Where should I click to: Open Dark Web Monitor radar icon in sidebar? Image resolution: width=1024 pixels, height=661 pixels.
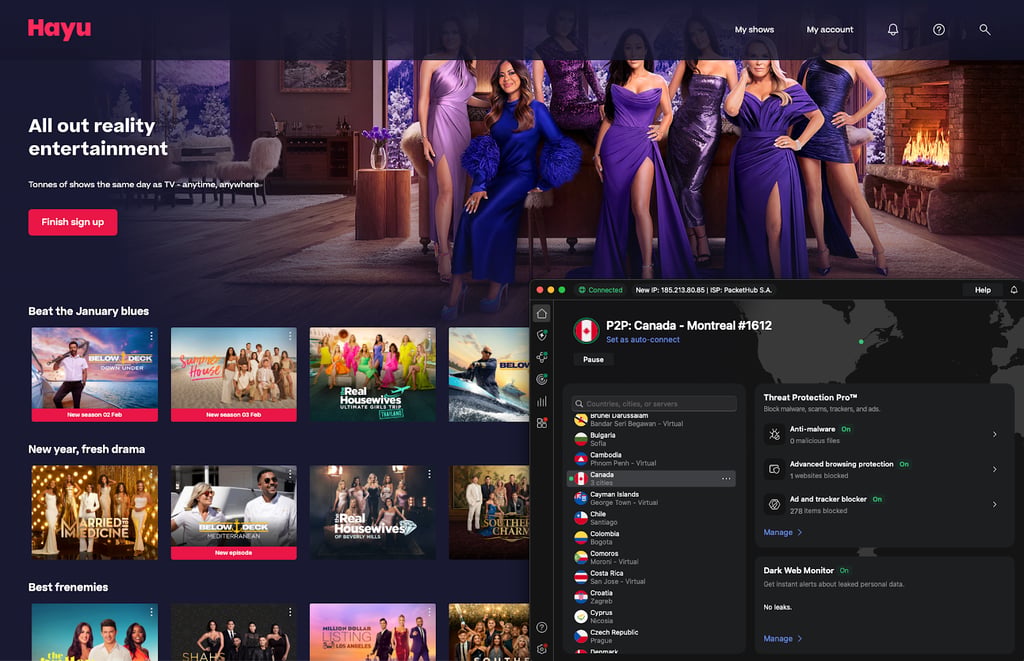click(541, 379)
